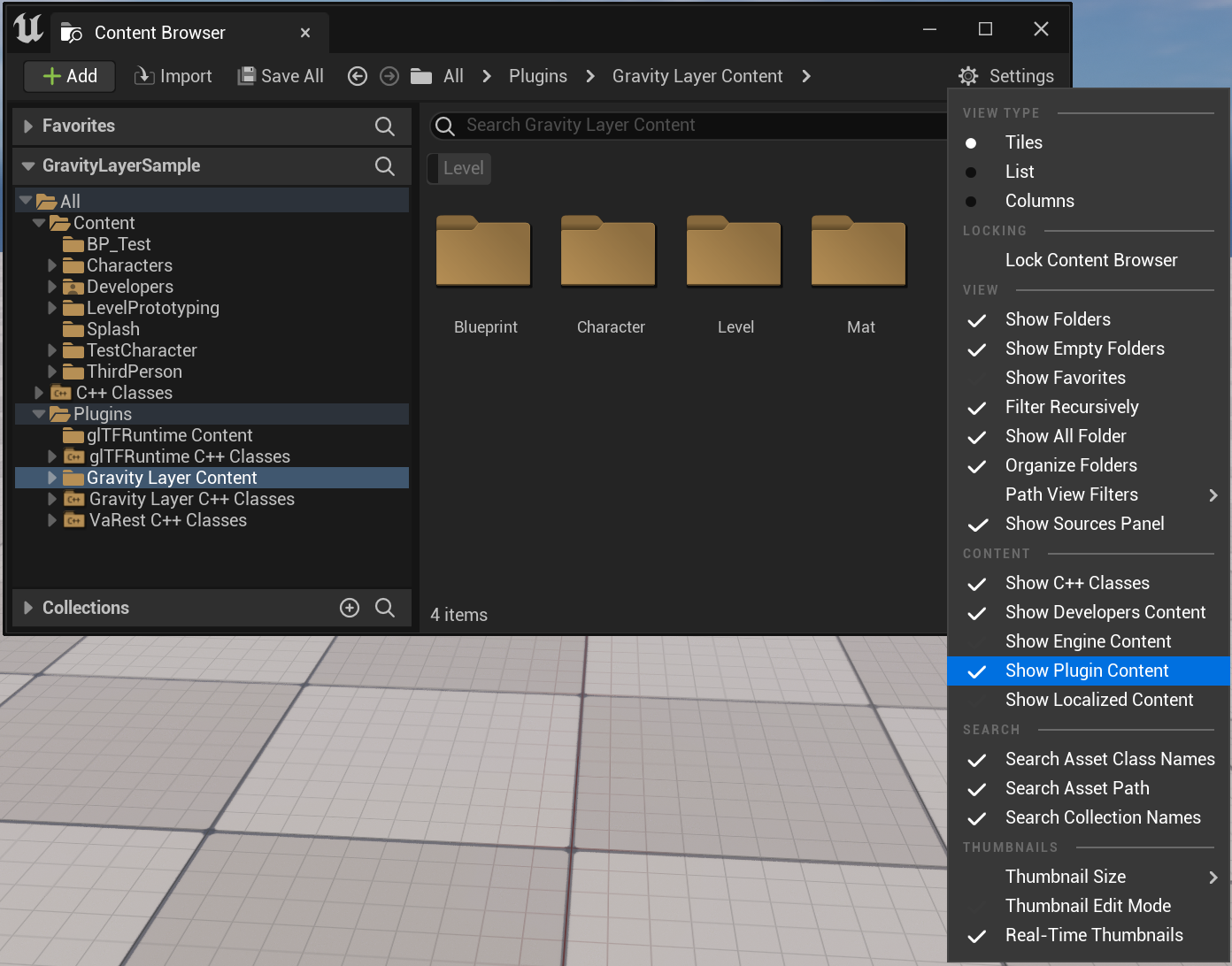Disable Show Empty Folders

[1084, 349]
